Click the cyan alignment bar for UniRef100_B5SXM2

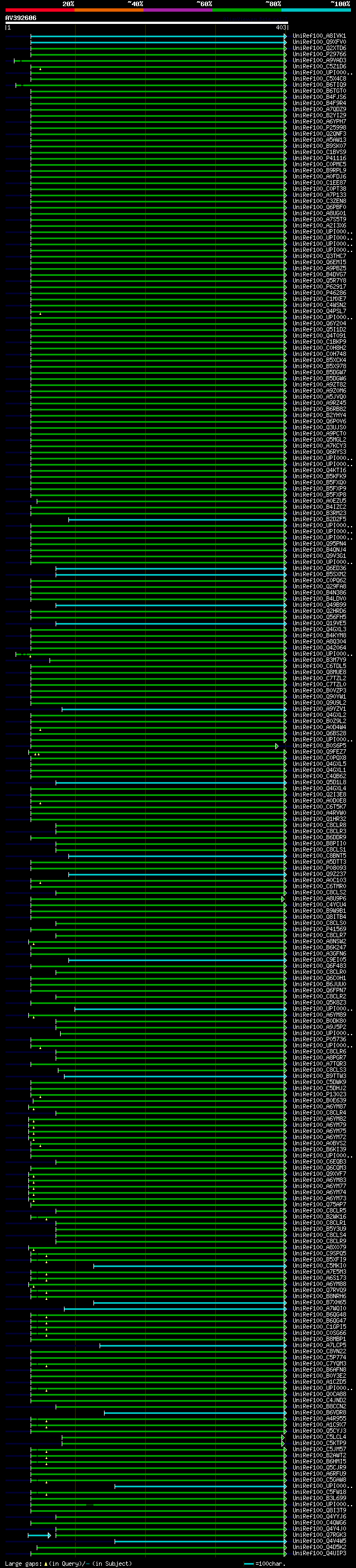[x=171, y=575]
